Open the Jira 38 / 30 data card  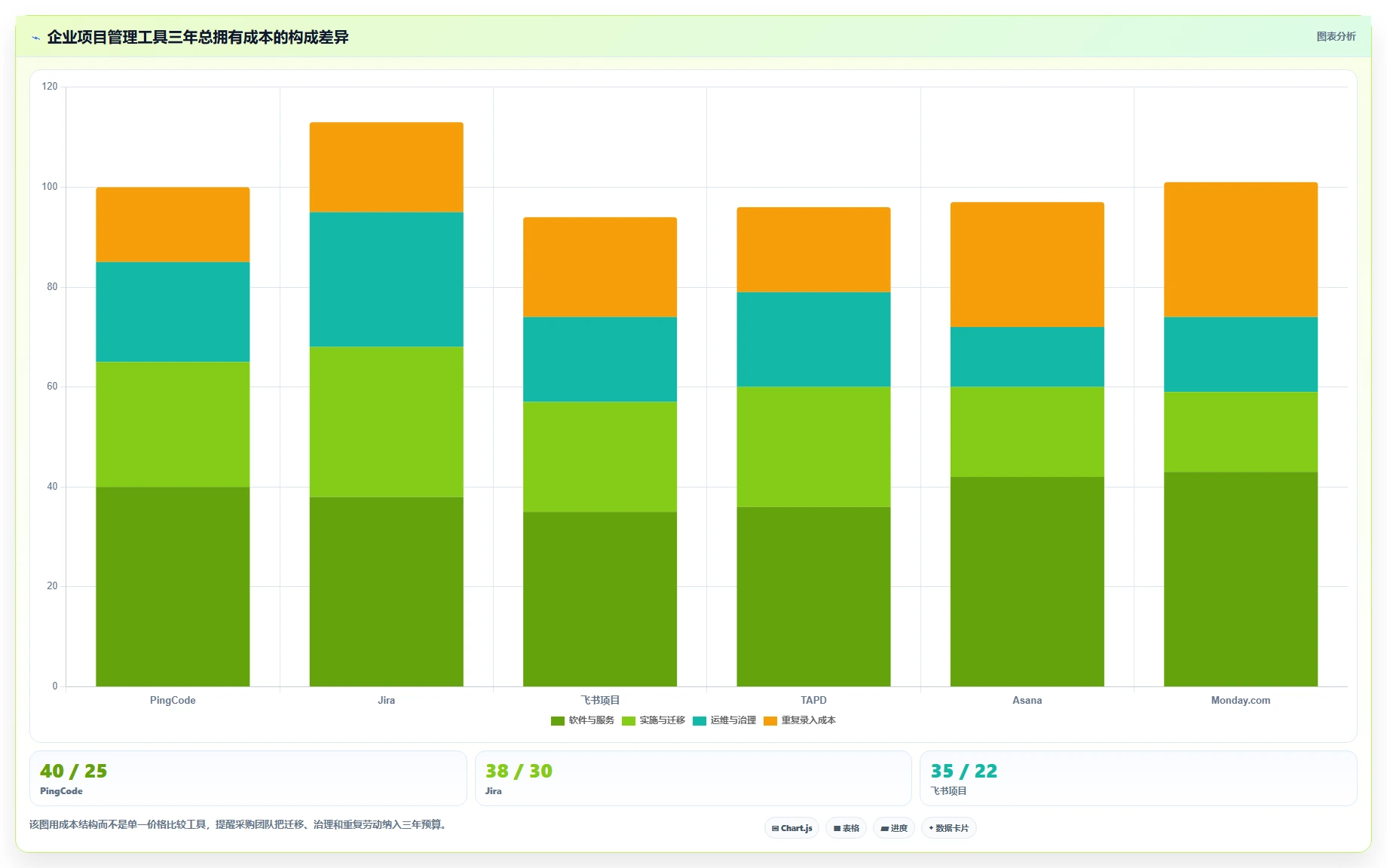coord(693,778)
